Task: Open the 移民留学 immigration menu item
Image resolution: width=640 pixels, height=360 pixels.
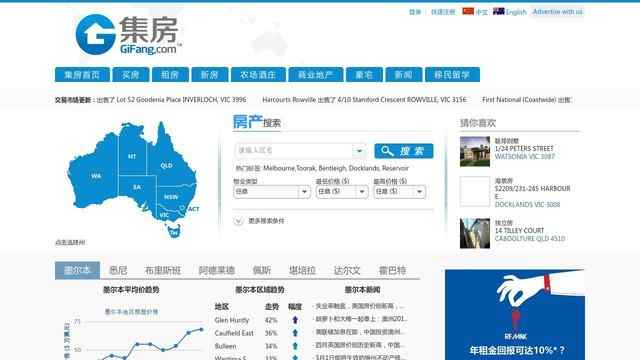Action: point(452,75)
